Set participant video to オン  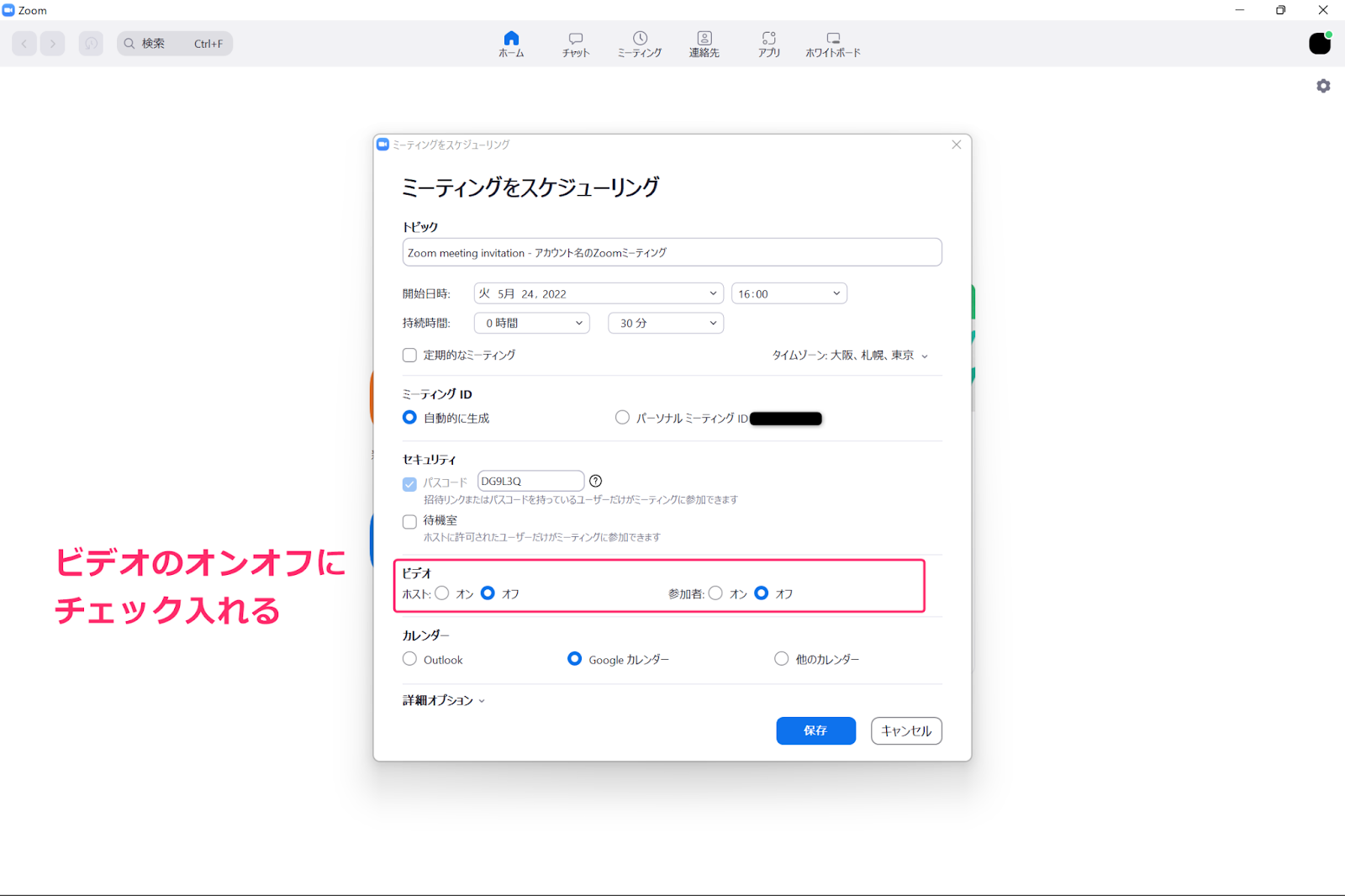pos(715,593)
